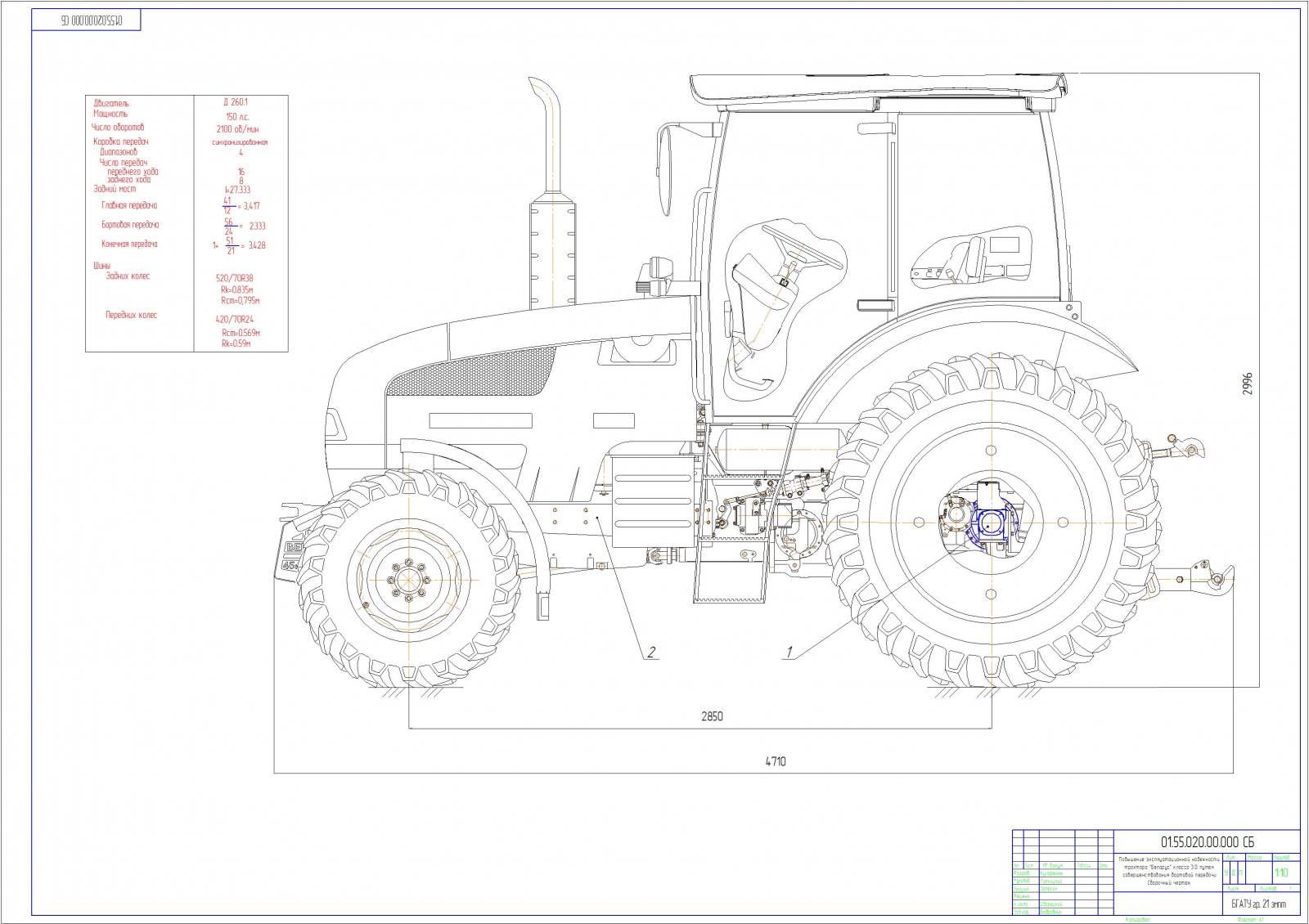
Task: Click the 'Число оборотов' label
Action: 118,128
